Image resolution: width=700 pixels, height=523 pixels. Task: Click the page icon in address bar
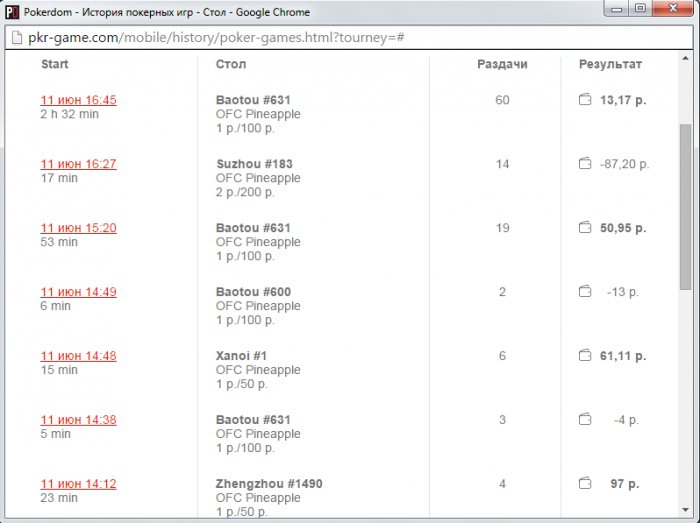click(x=17, y=37)
